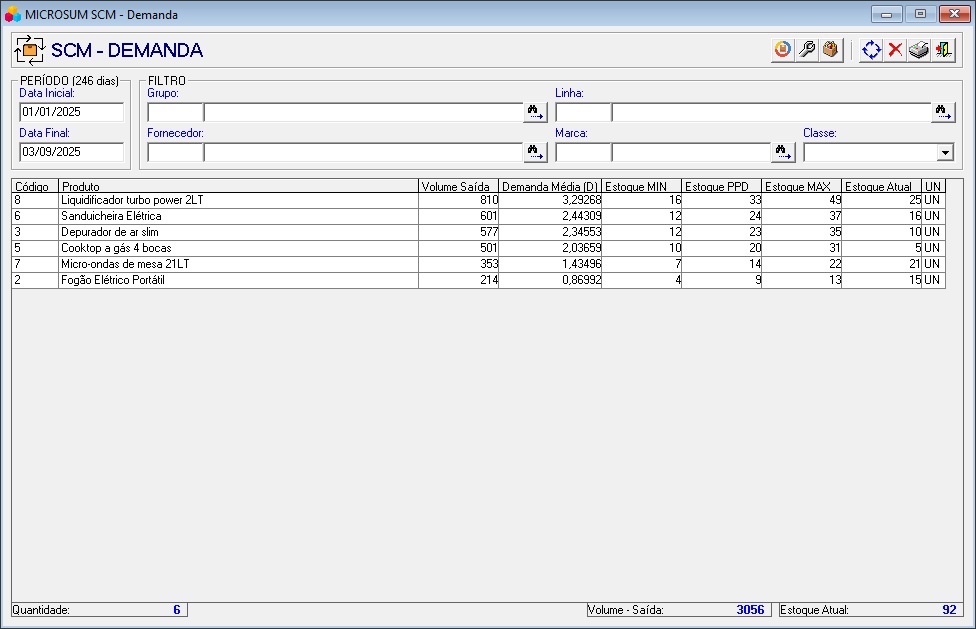This screenshot has height=629, width=976.
Task: Click the Fornecedor code input field
Action: tap(175, 152)
